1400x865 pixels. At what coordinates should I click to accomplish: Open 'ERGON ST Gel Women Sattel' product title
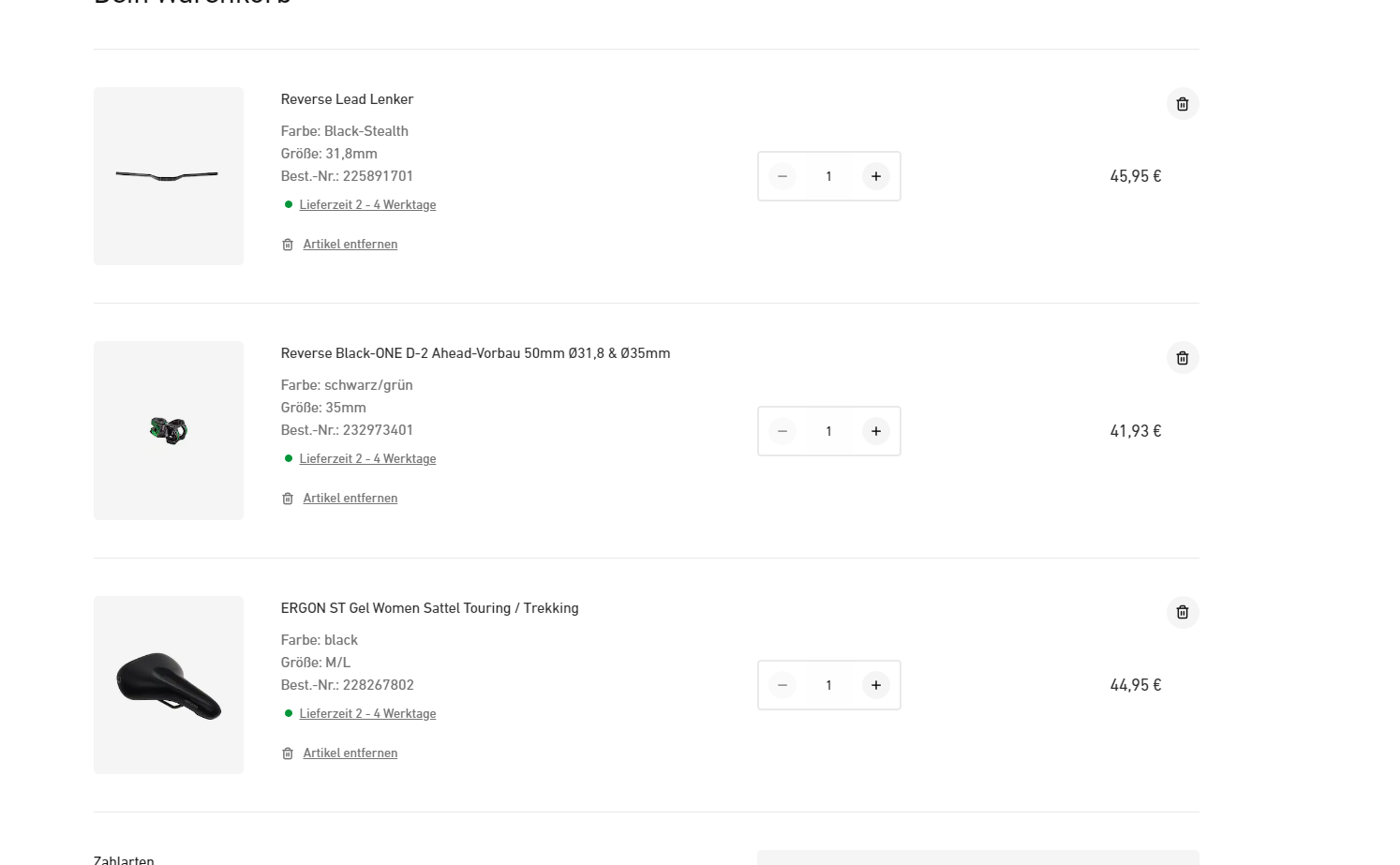coord(429,608)
